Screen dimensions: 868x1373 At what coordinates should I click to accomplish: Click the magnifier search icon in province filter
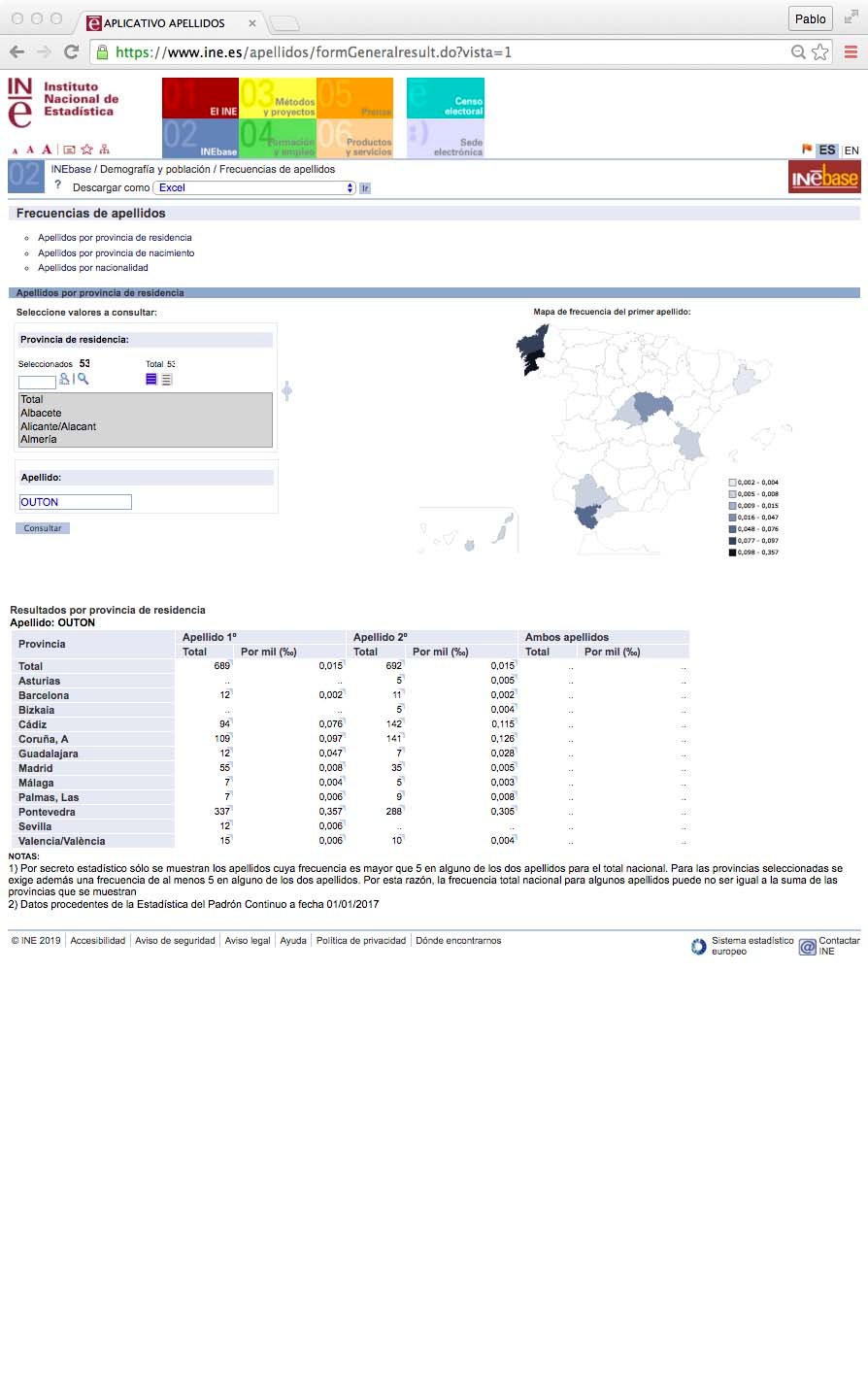pos(83,379)
